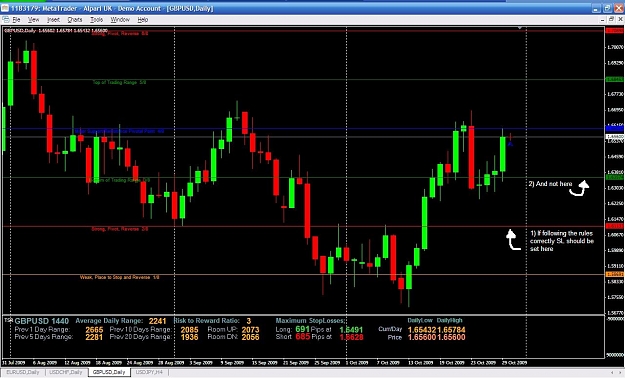Open the View menu

[33, 20]
